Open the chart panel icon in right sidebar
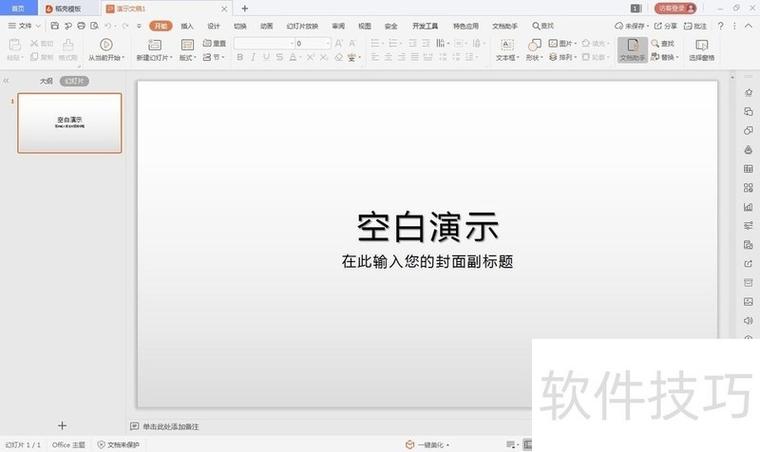 coord(748,207)
